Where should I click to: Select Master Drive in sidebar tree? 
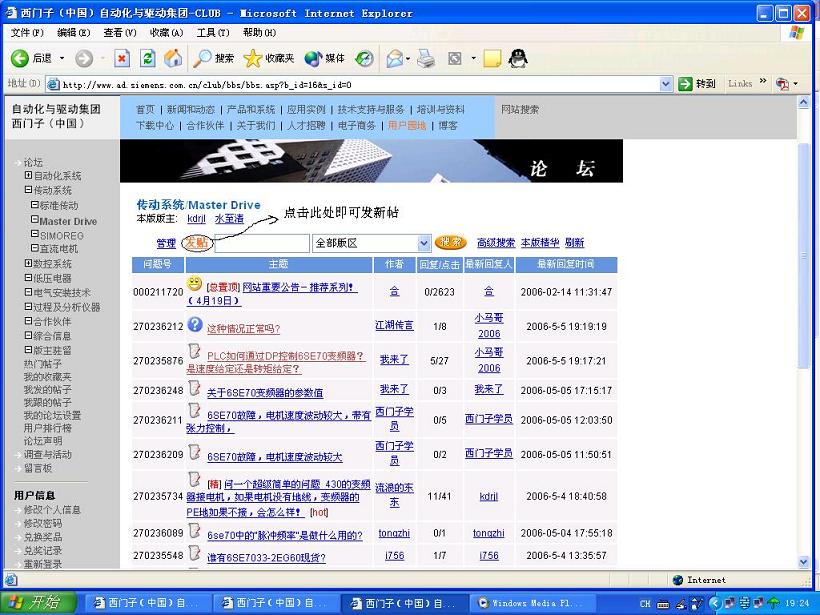[x=68, y=221]
